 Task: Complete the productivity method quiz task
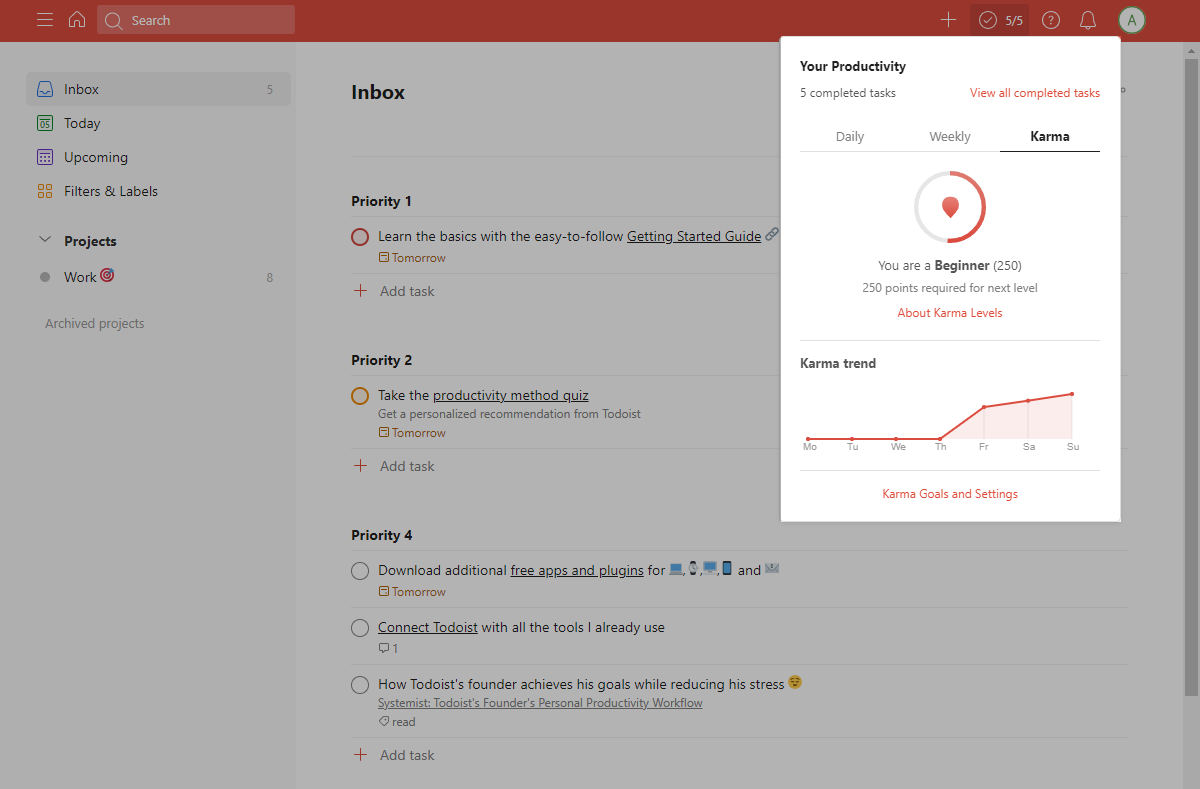tap(360, 396)
